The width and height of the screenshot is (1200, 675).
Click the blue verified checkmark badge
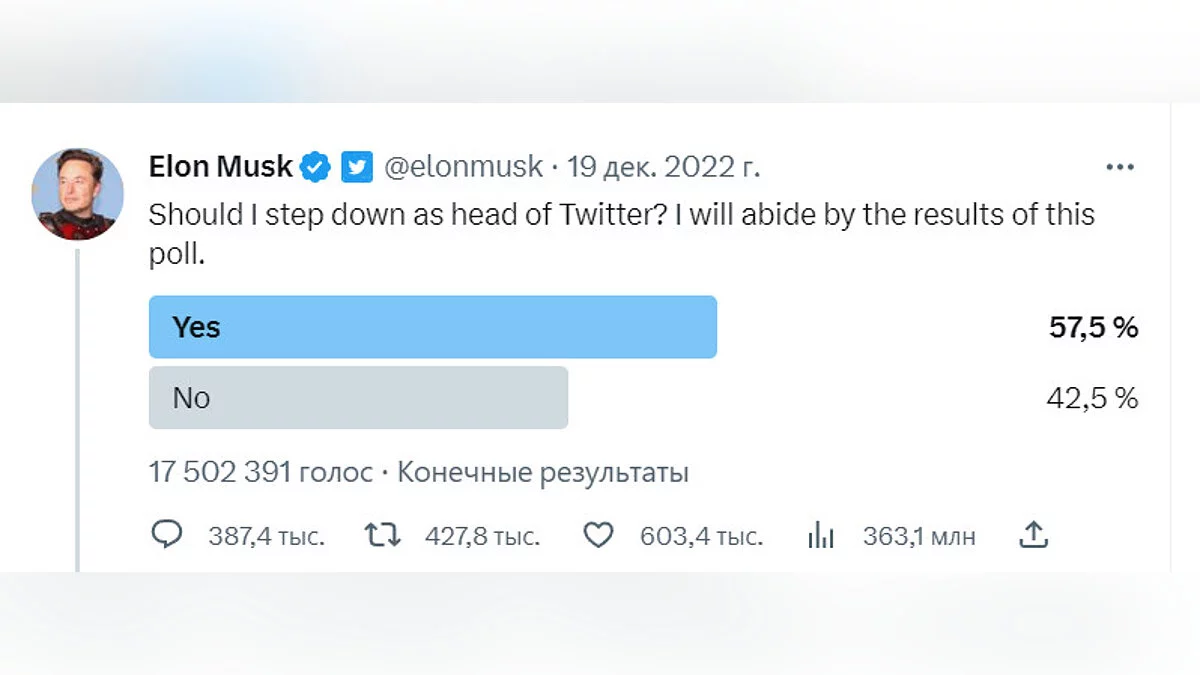coord(316,166)
